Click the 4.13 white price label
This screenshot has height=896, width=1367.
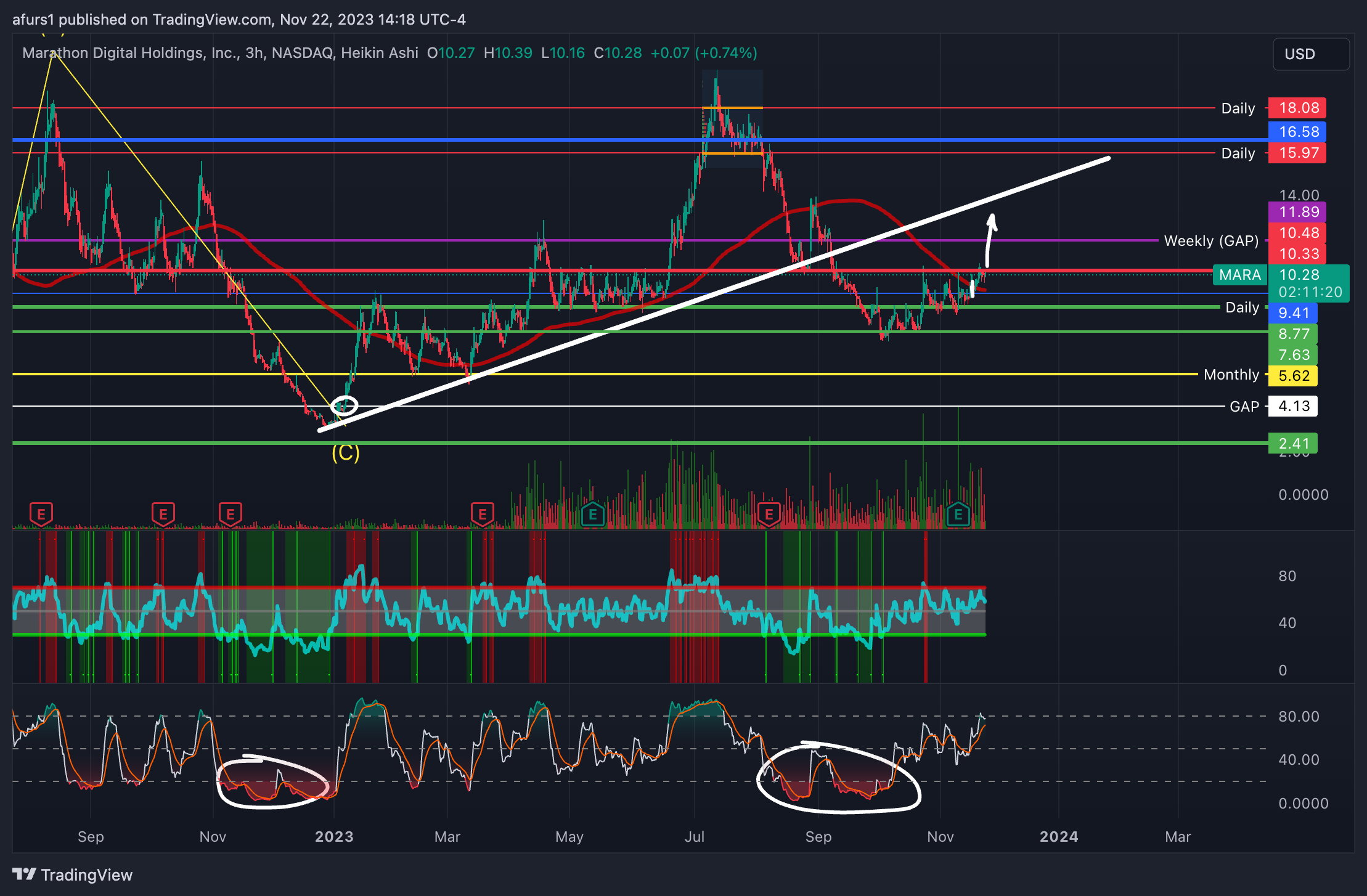coord(1293,406)
